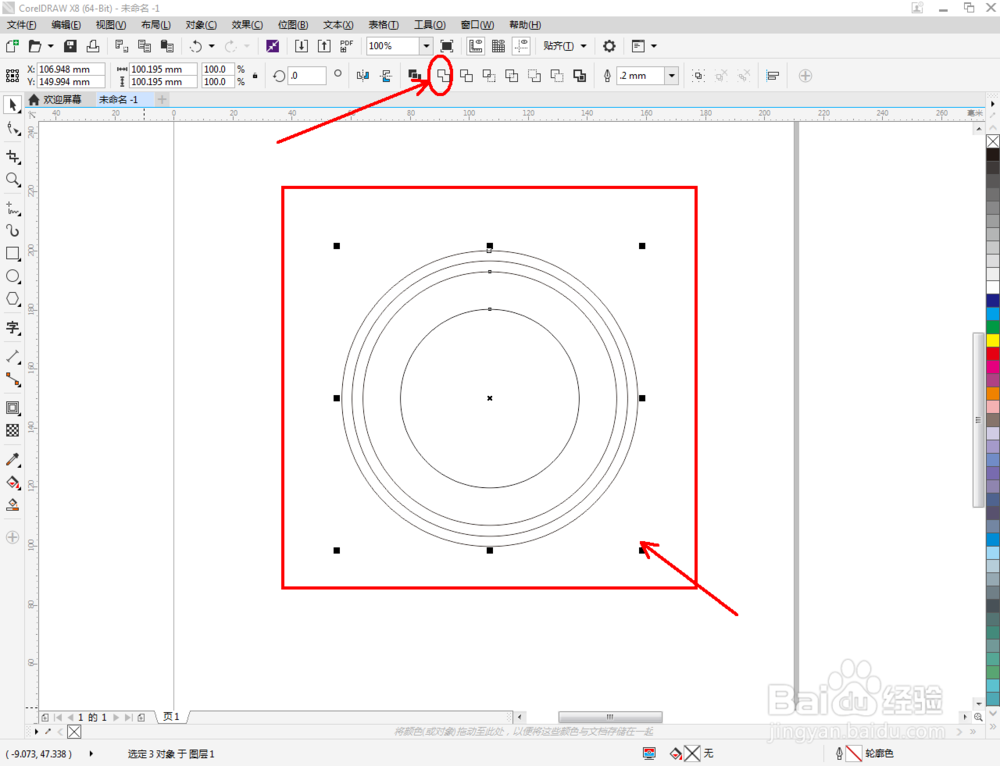This screenshot has width=1000, height=766.
Task: Go to the next page arrow
Action: click(x=116, y=718)
